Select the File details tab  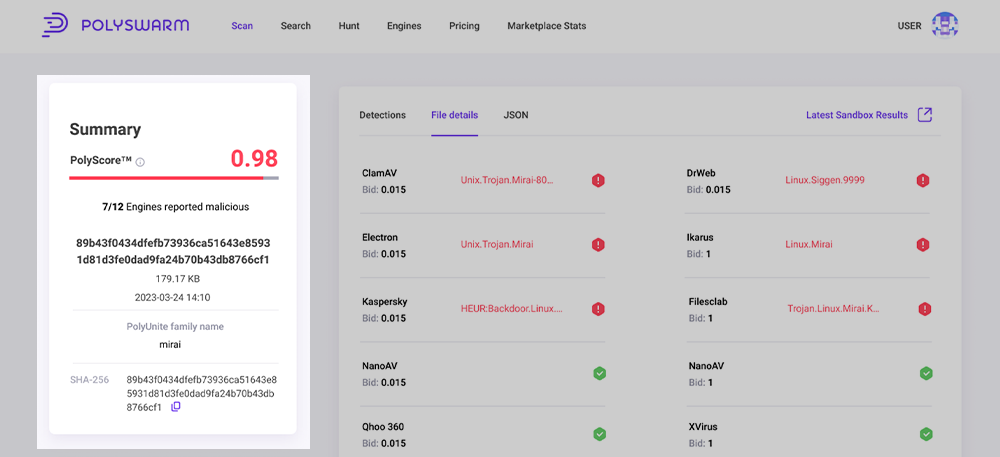click(454, 115)
